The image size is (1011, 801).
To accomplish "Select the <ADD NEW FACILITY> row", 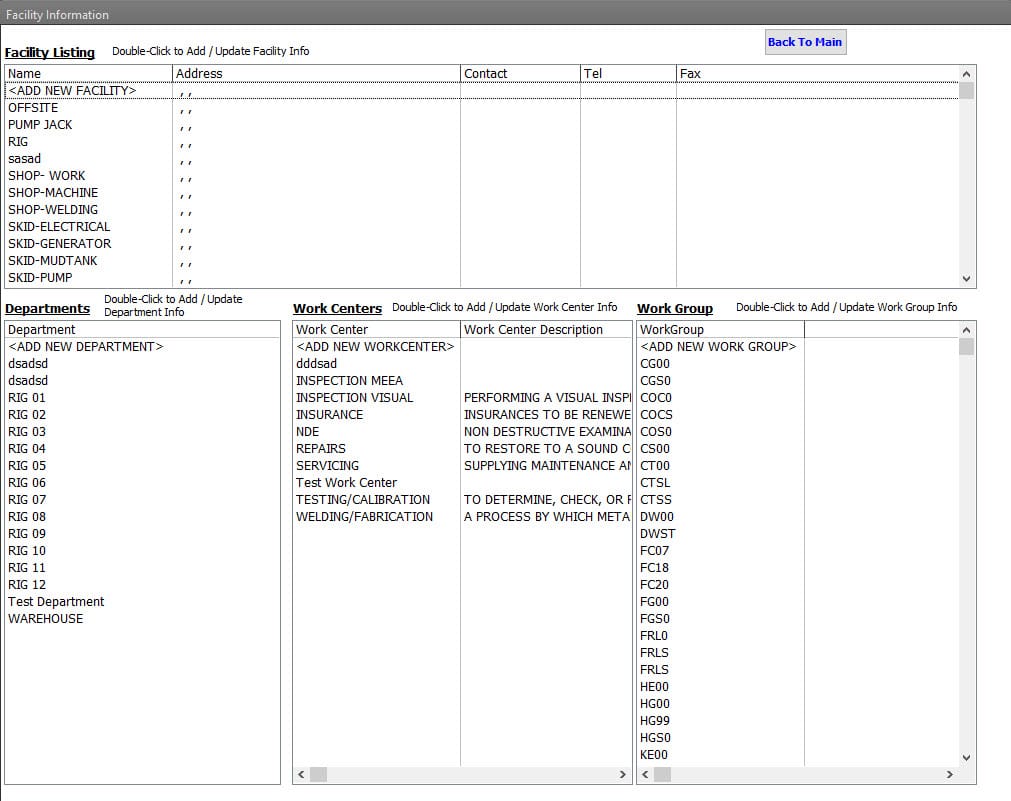I will pyautogui.click(x=482, y=91).
